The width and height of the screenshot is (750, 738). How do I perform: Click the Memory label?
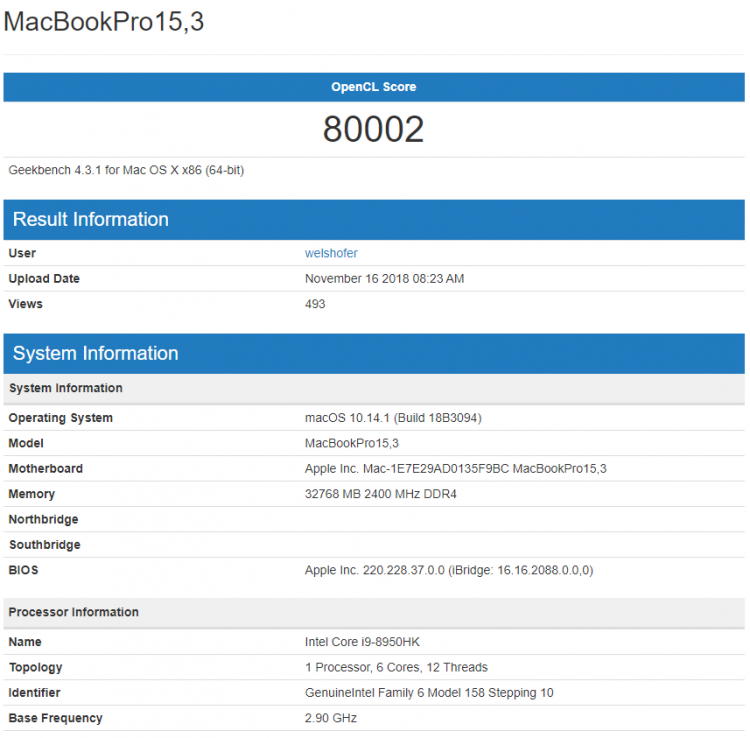pyautogui.click(x=32, y=494)
